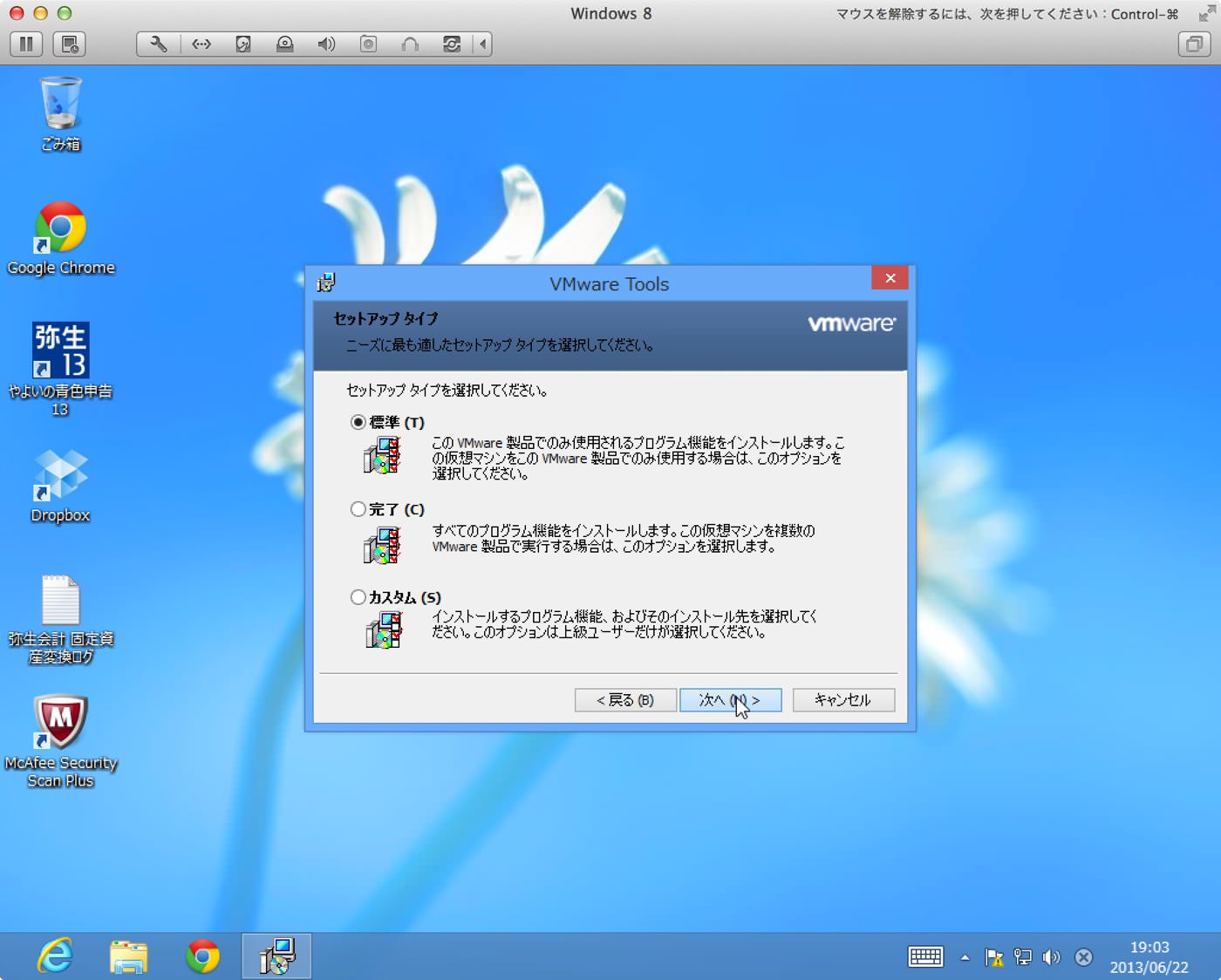Open Action Center flag icon
Viewport: 1221px width, 980px height.
point(993,957)
